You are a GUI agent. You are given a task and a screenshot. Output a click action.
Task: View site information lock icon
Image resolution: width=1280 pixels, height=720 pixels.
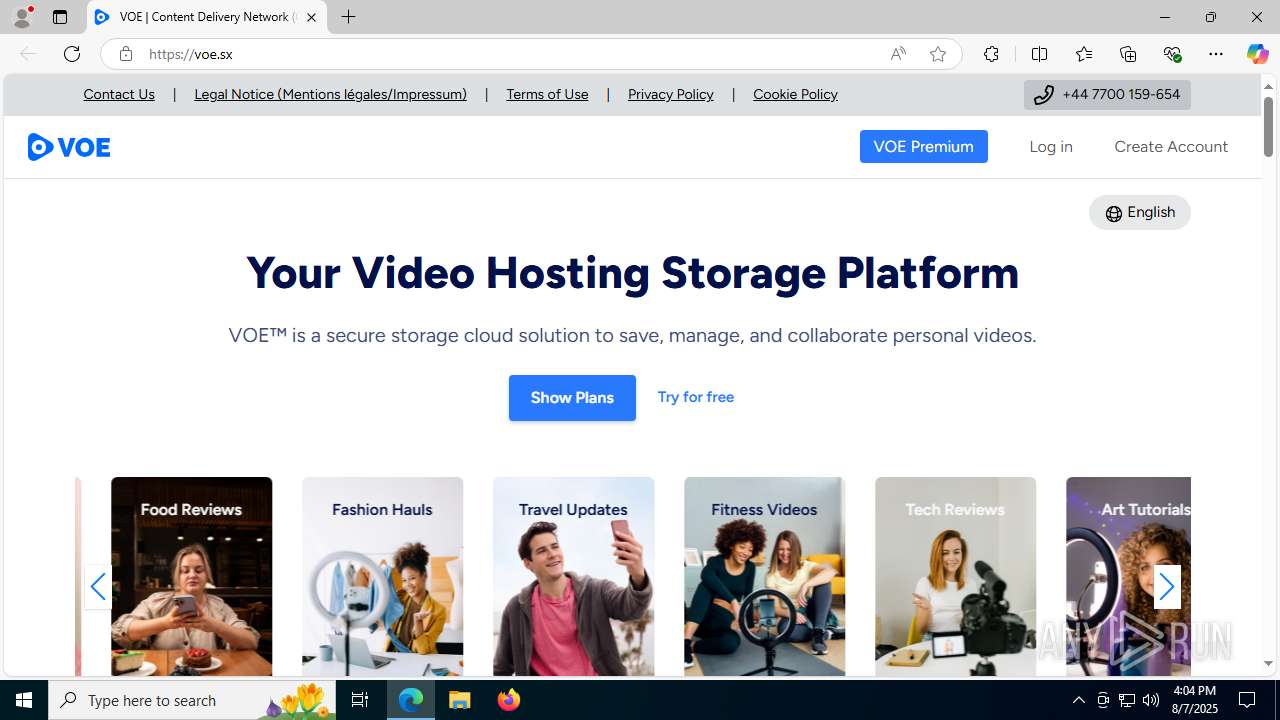(x=125, y=54)
